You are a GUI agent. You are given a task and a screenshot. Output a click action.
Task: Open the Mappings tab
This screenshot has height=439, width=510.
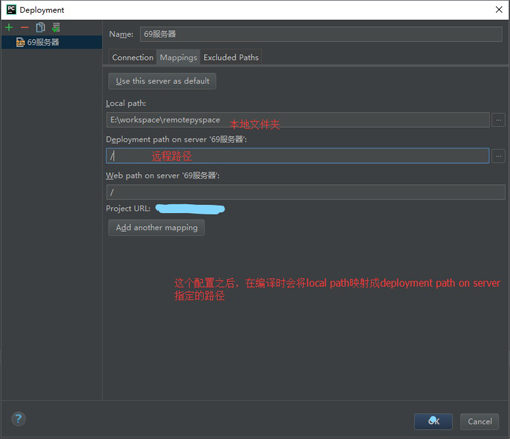(178, 57)
